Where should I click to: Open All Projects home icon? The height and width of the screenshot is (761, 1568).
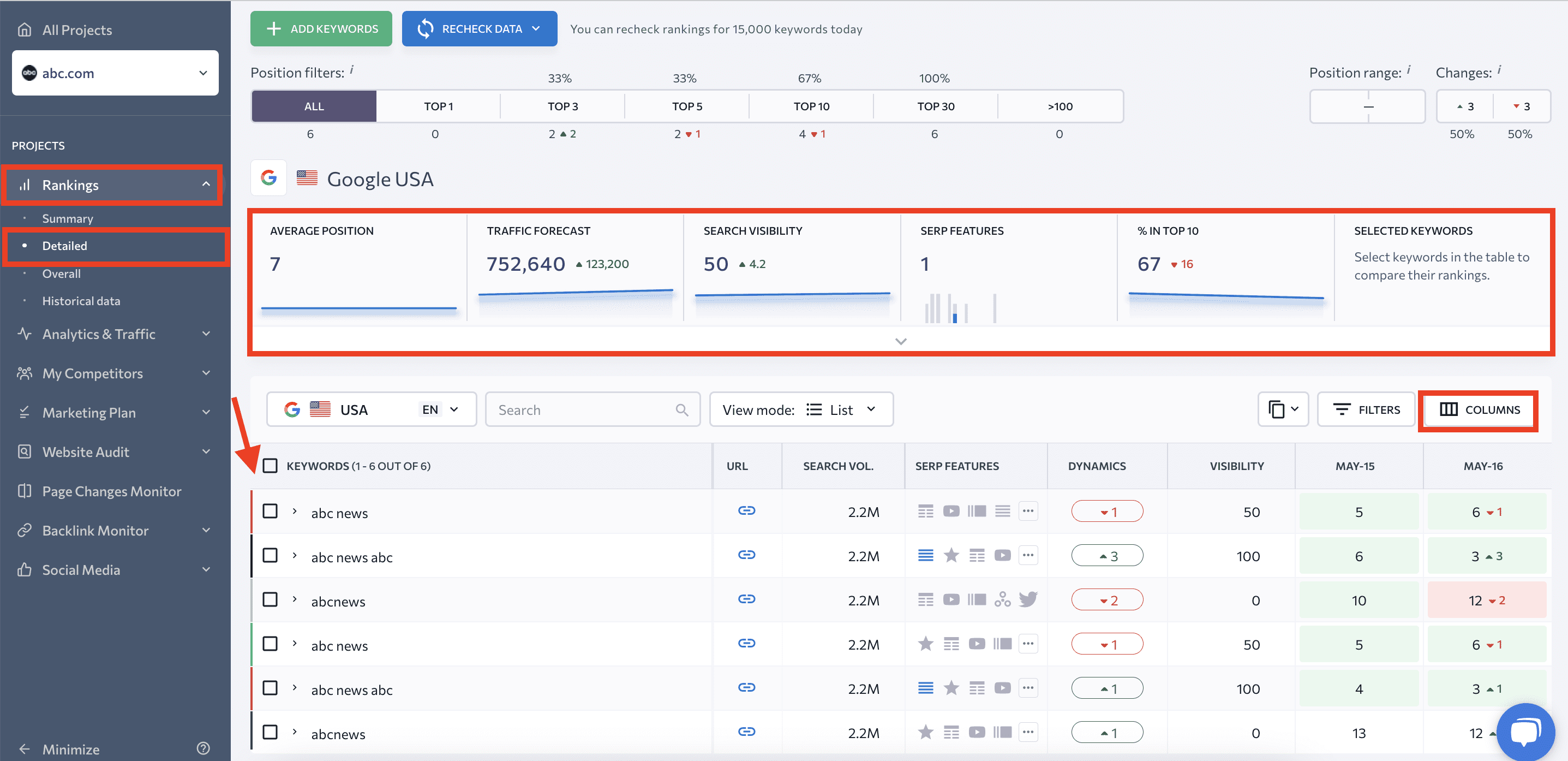coord(25,30)
